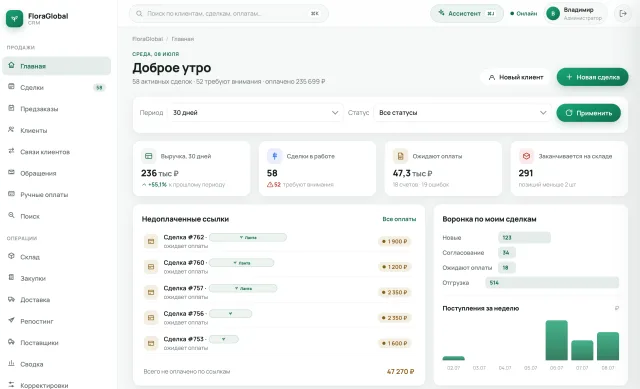Click the Применить button
640x389 pixels.
click(x=589, y=113)
